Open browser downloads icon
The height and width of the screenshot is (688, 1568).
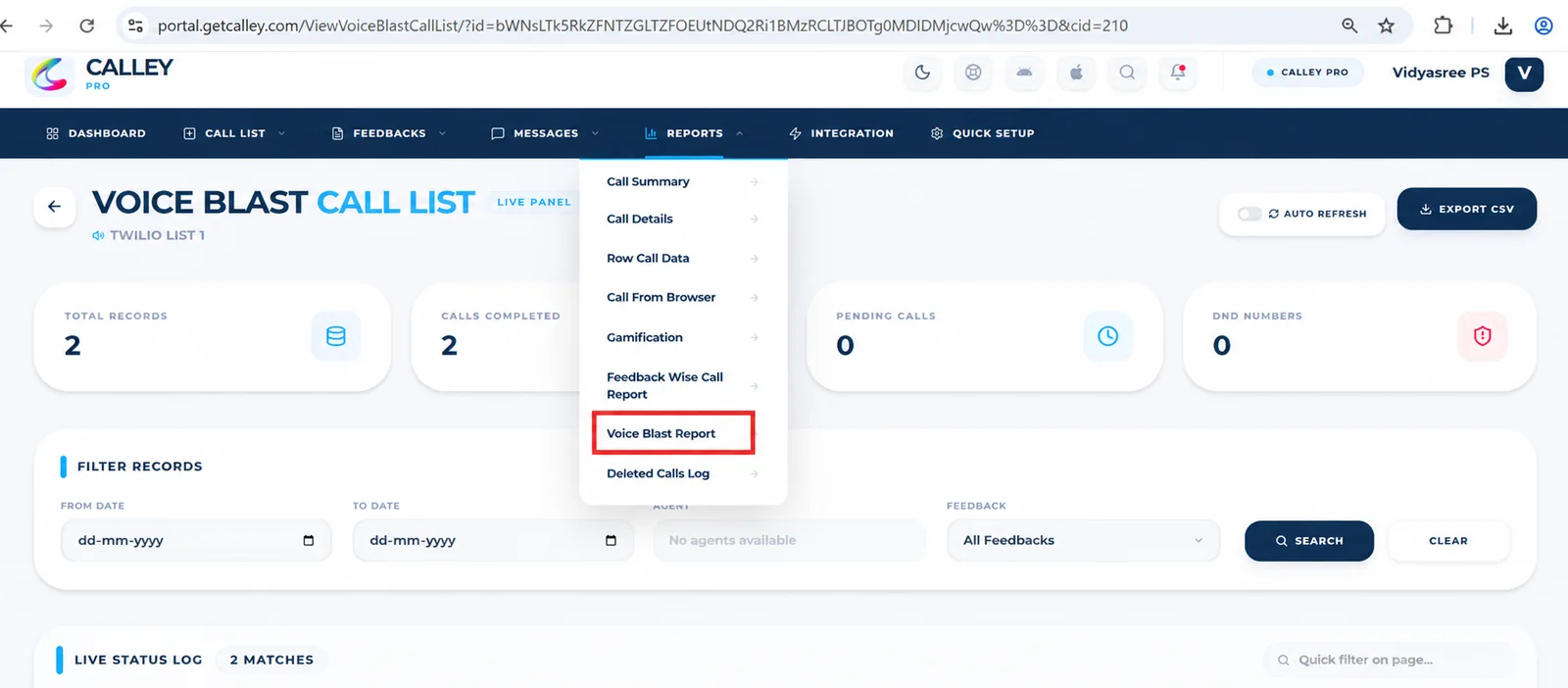click(1503, 25)
